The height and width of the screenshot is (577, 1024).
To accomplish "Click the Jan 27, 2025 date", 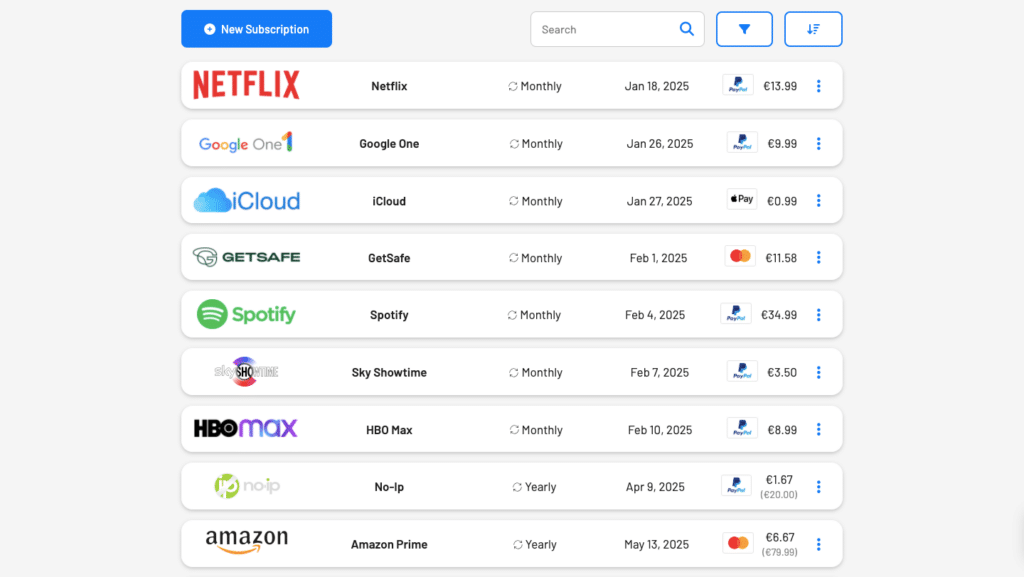I will click(x=660, y=201).
